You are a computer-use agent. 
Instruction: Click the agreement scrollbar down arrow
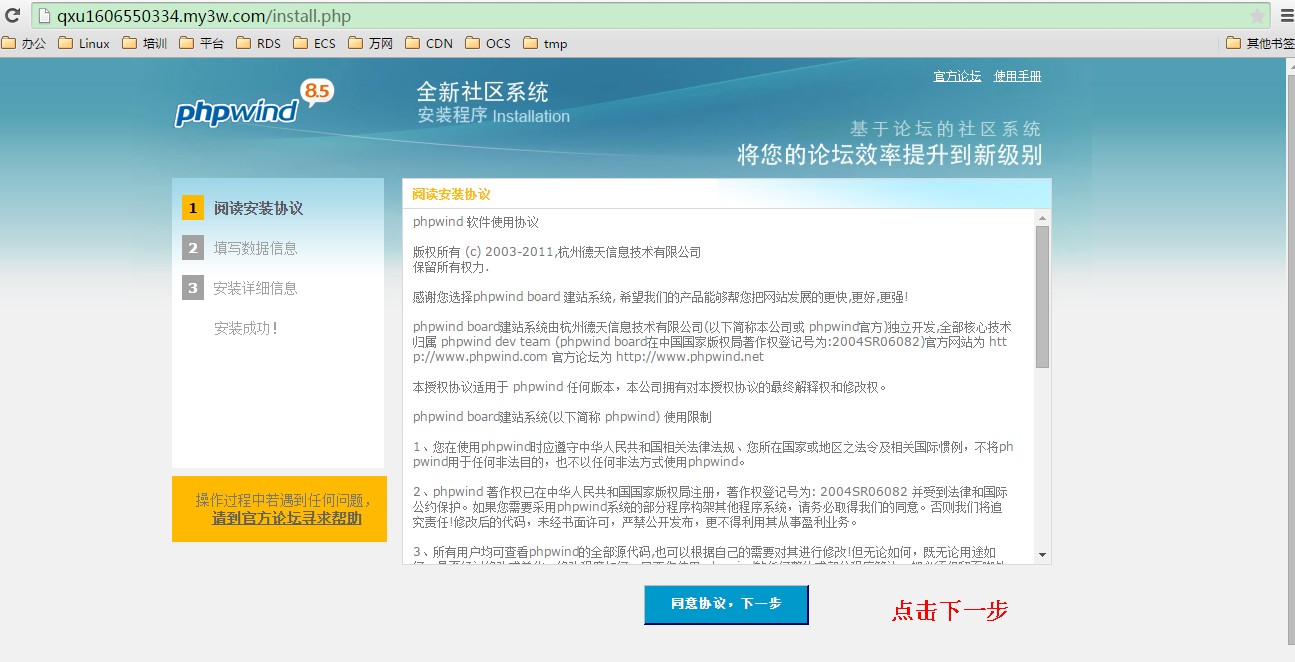1042,555
